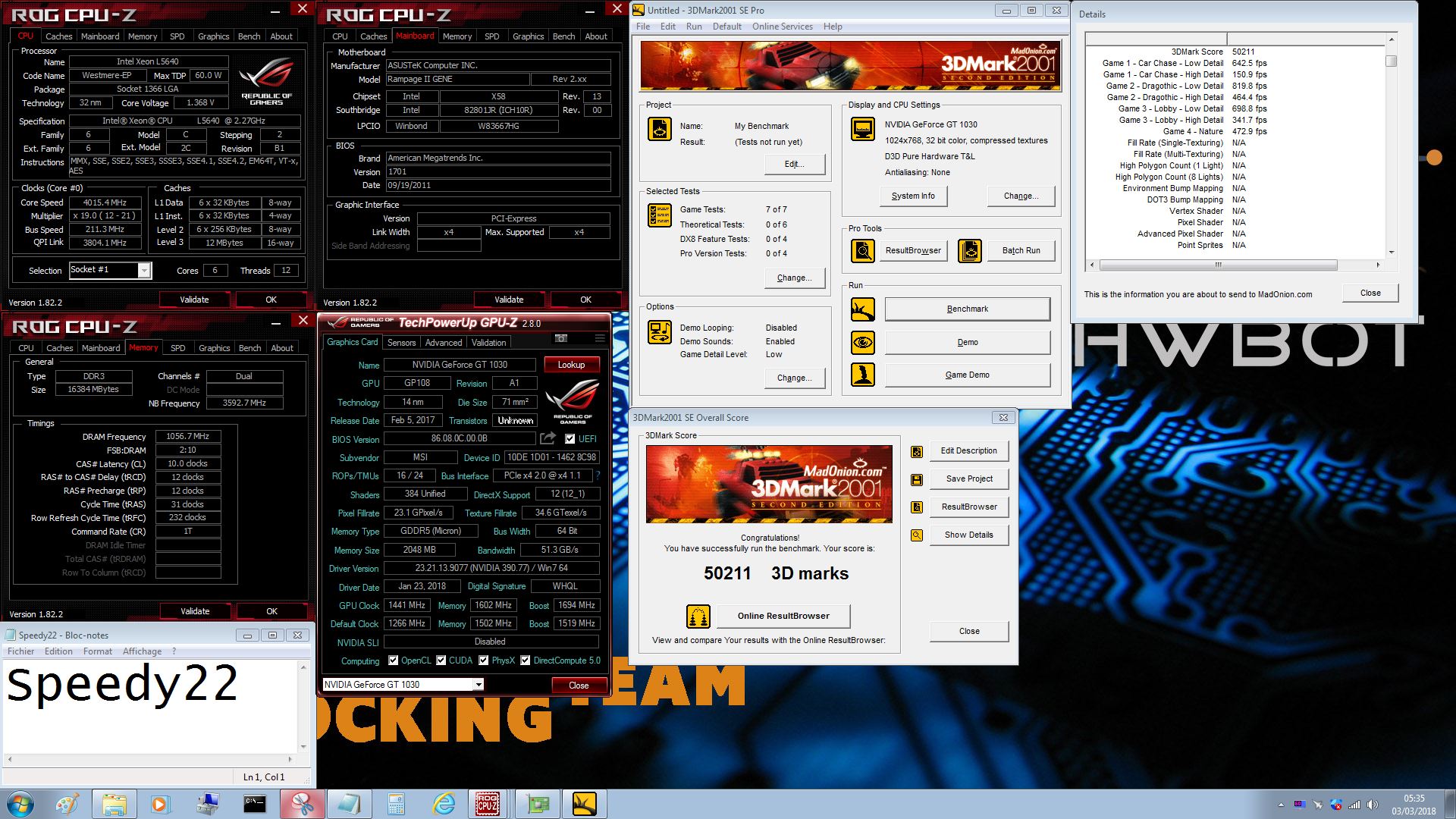Click the GPU-Z screenshot camera icon
The width and height of the screenshot is (1456, 819).
point(561,338)
